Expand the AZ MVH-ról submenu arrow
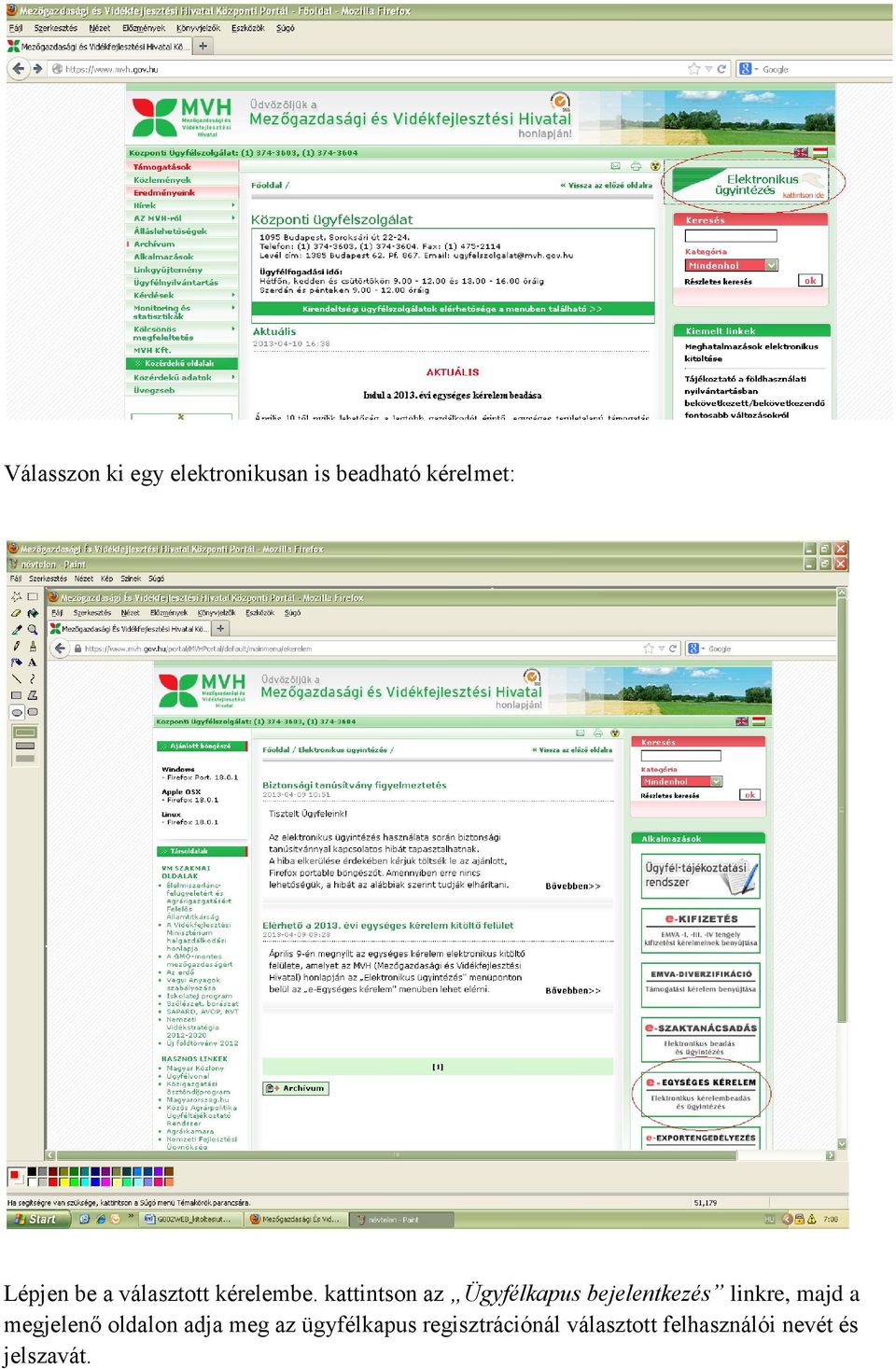The image size is (896, 1369). pos(233,218)
